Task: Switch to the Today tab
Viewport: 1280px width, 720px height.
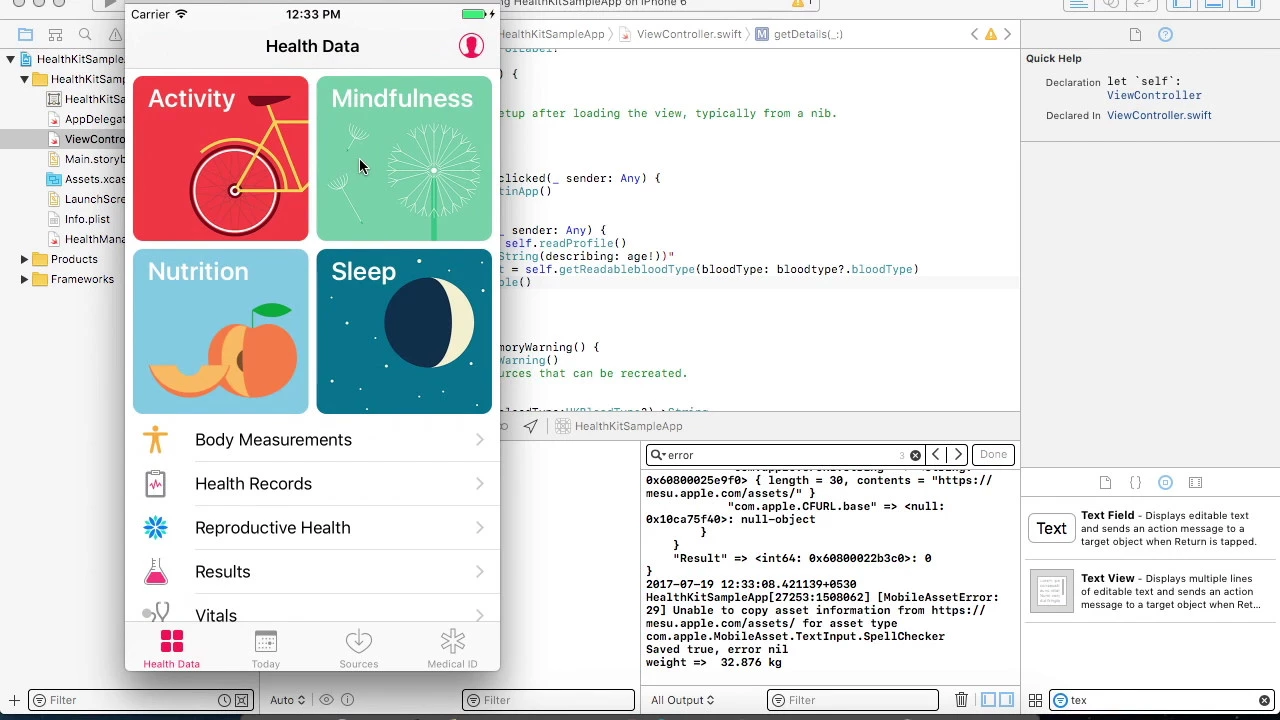Action: point(265,649)
